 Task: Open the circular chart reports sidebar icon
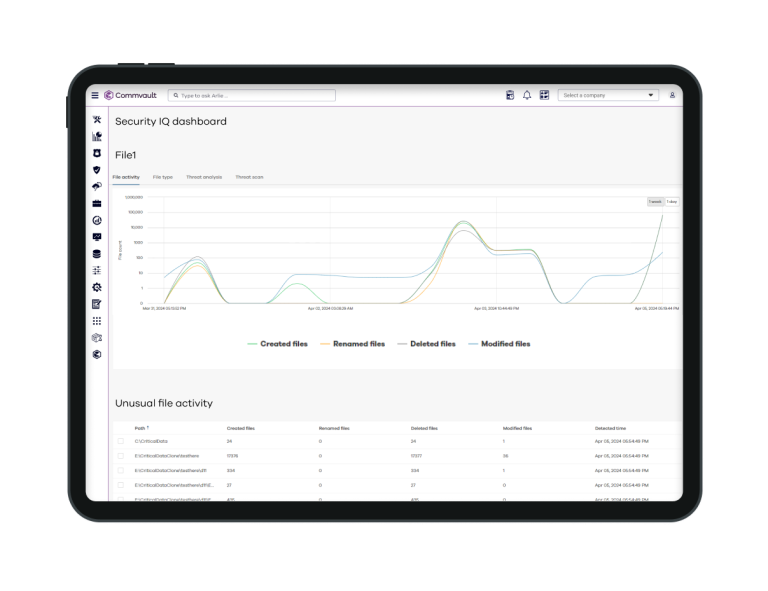pyautogui.click(x=97, y=220)
